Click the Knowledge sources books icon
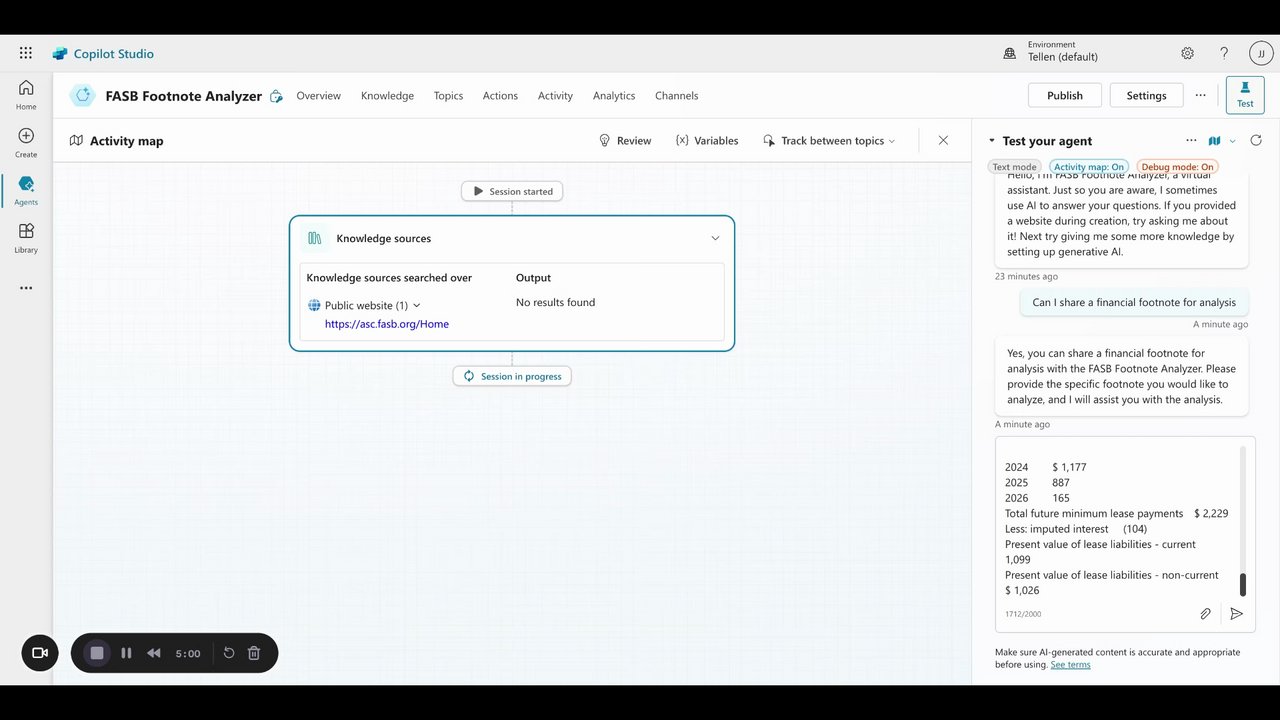This screenshot has height=720, width=1280. coord(315,238)
